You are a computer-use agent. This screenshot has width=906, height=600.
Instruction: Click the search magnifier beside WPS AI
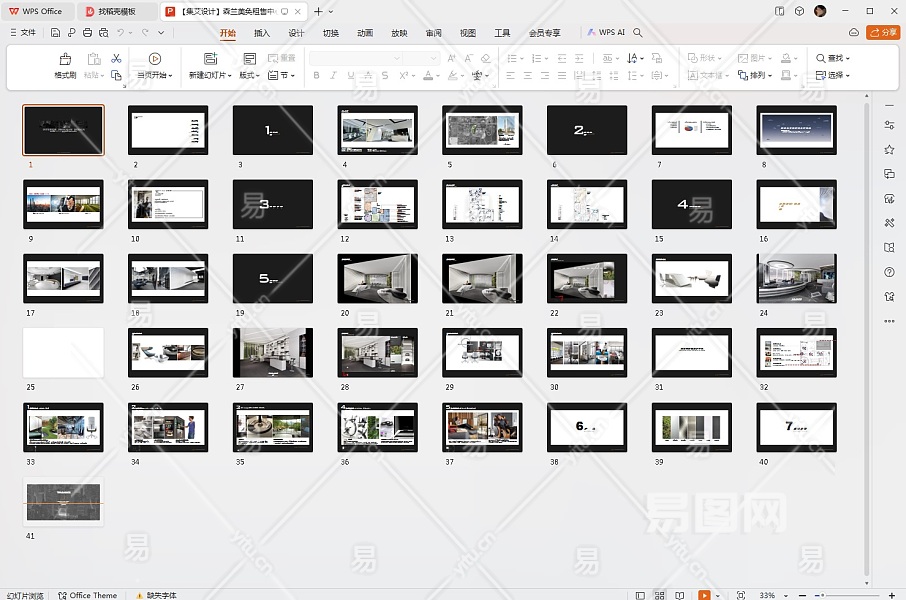pyautogui.click(x=638, y=33)
